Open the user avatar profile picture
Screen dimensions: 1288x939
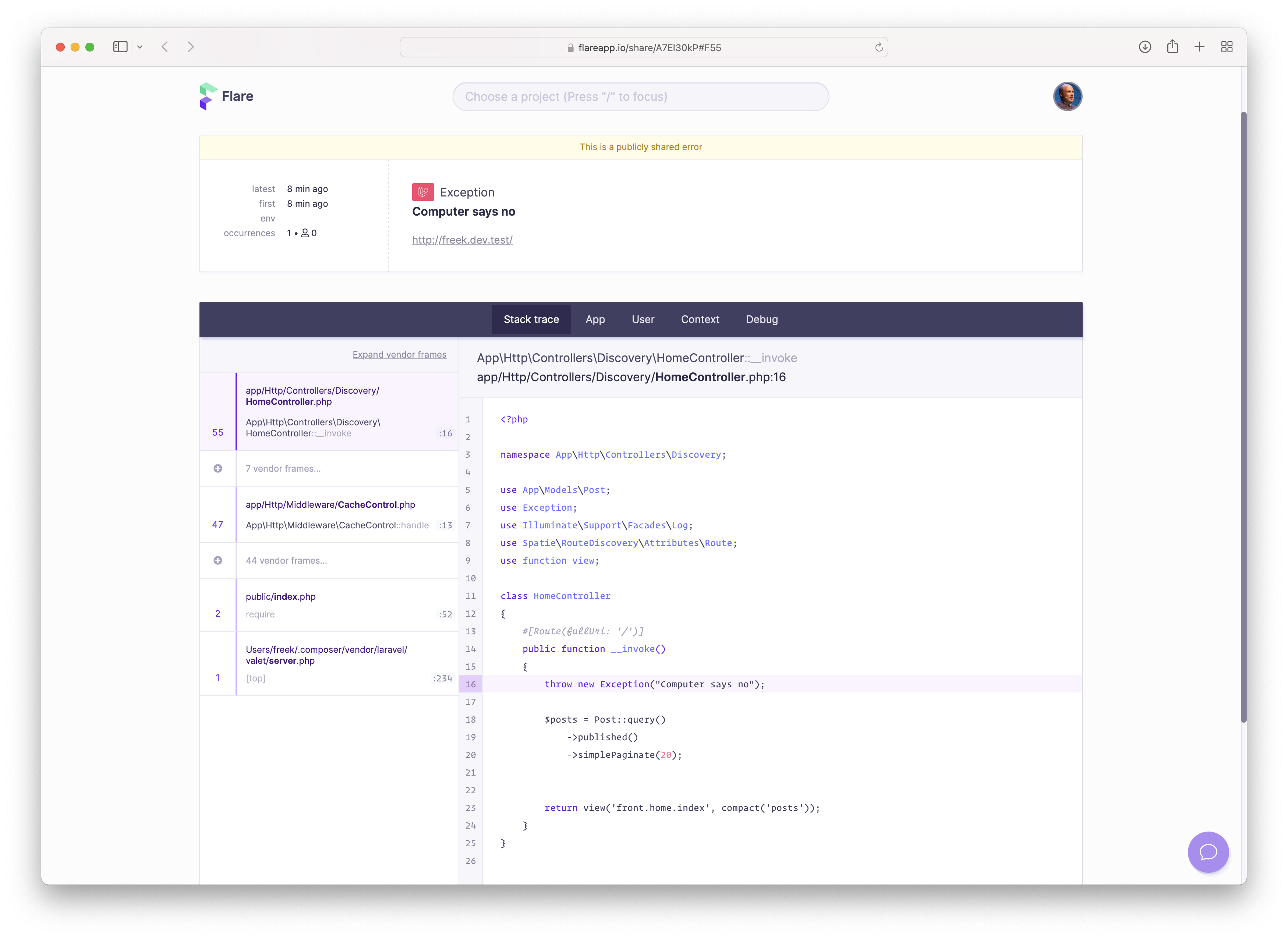click(1067, 96)
